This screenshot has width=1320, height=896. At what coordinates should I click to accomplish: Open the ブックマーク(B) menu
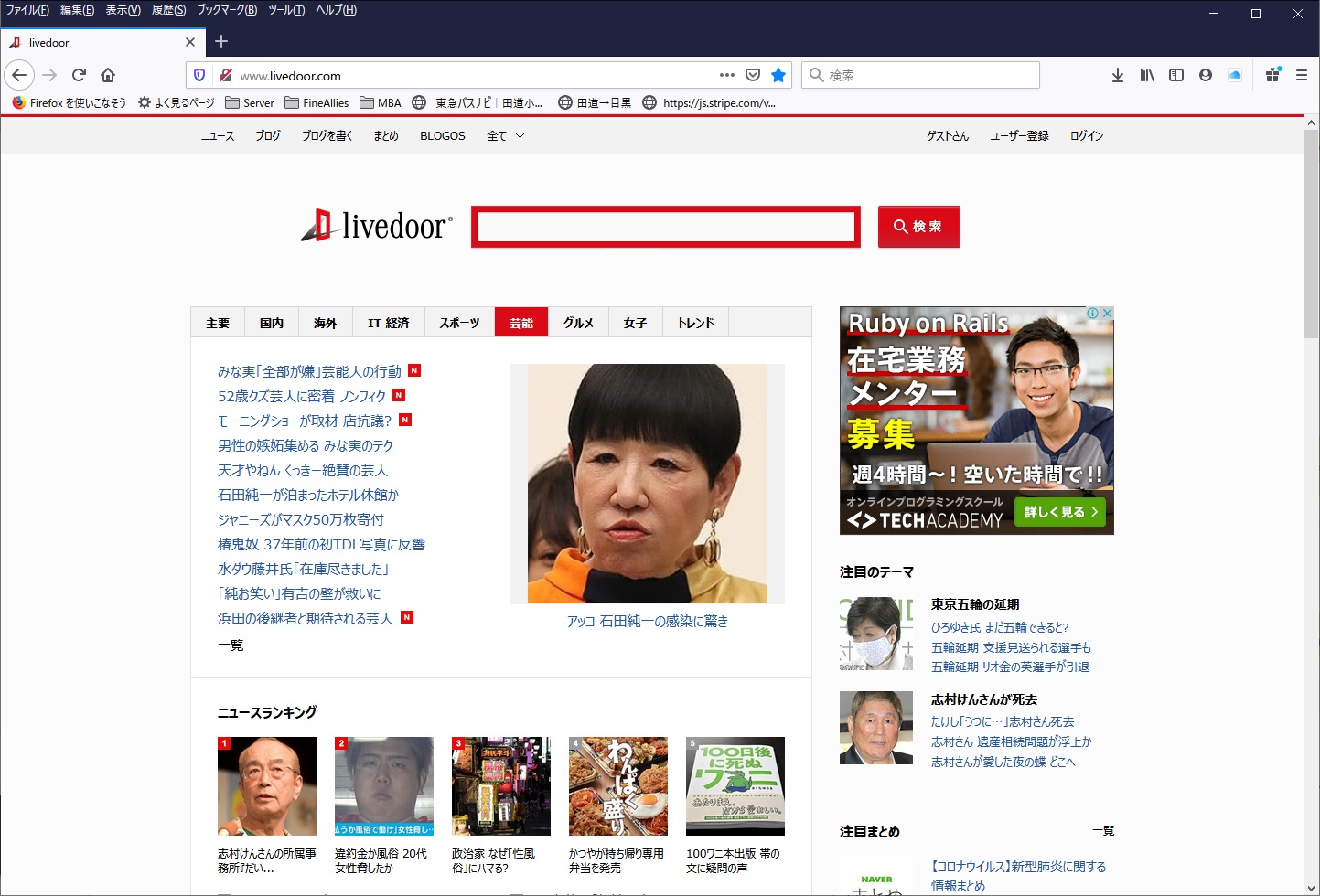[x=227, y=10]
